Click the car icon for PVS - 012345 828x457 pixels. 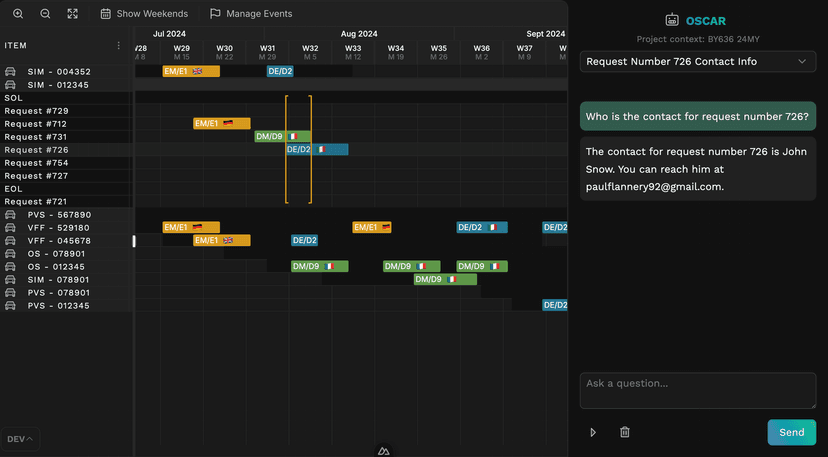point(10,305)
